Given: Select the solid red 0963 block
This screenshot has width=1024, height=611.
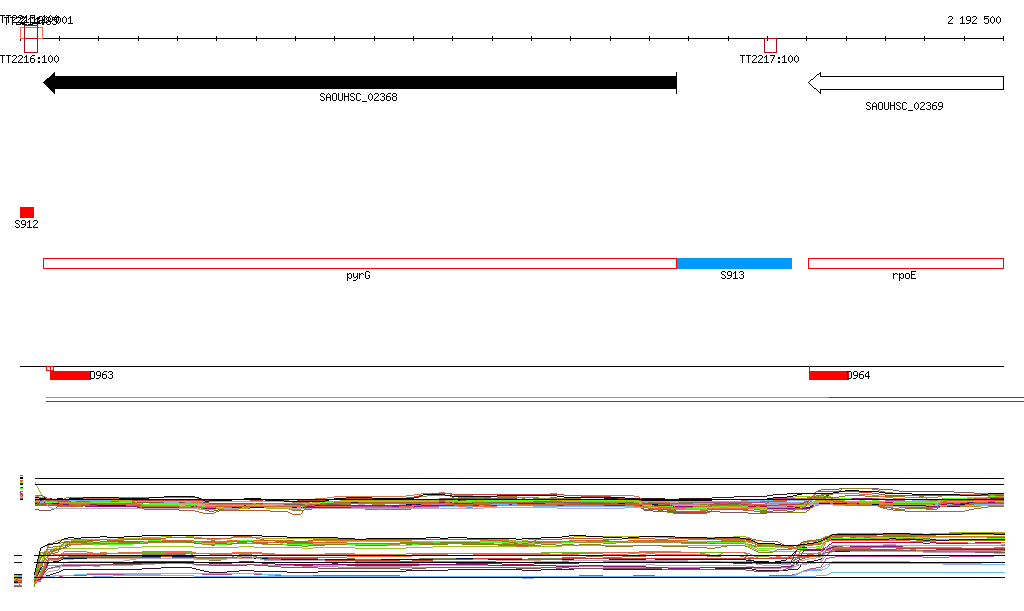Looking at the screenshot, I should pos(70,375).
